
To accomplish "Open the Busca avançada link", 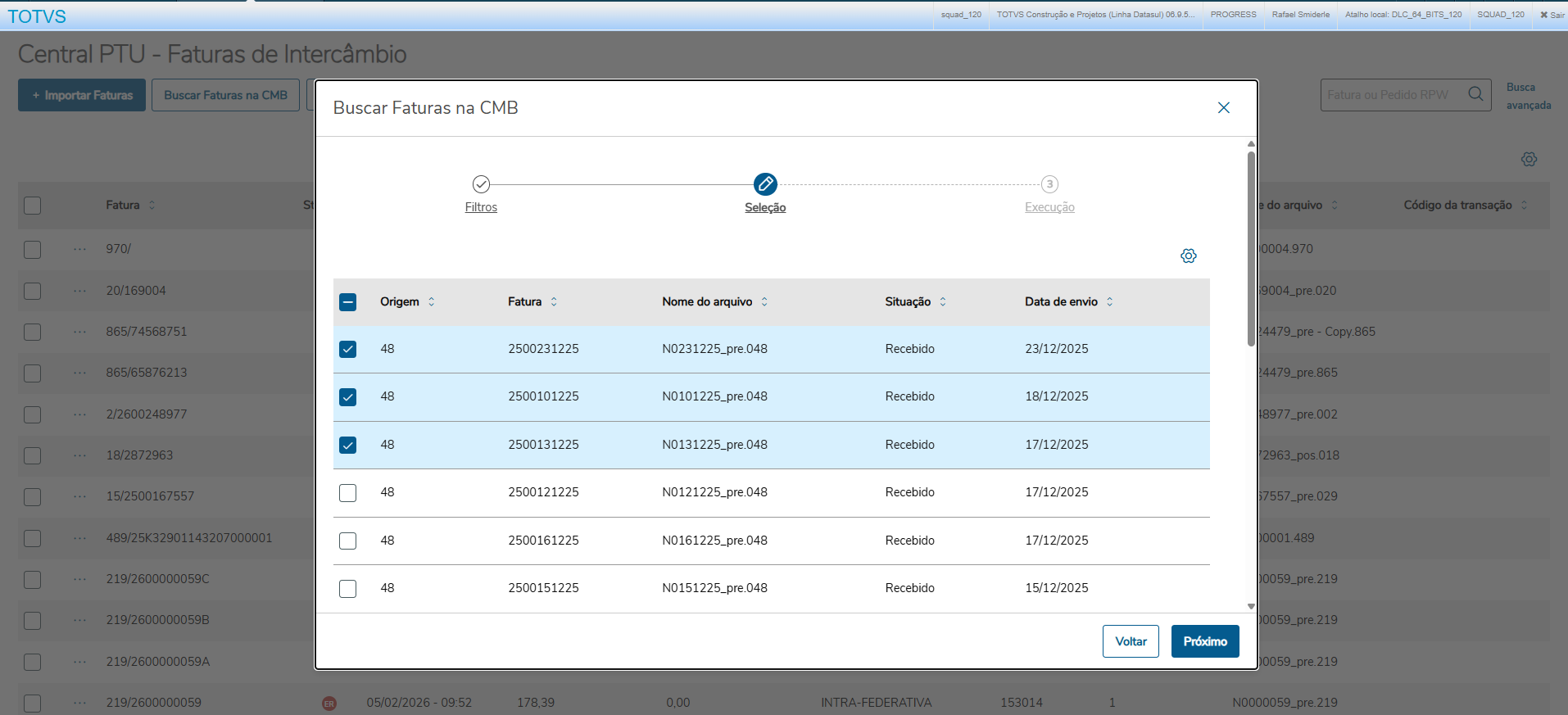I will [1529, 96].
